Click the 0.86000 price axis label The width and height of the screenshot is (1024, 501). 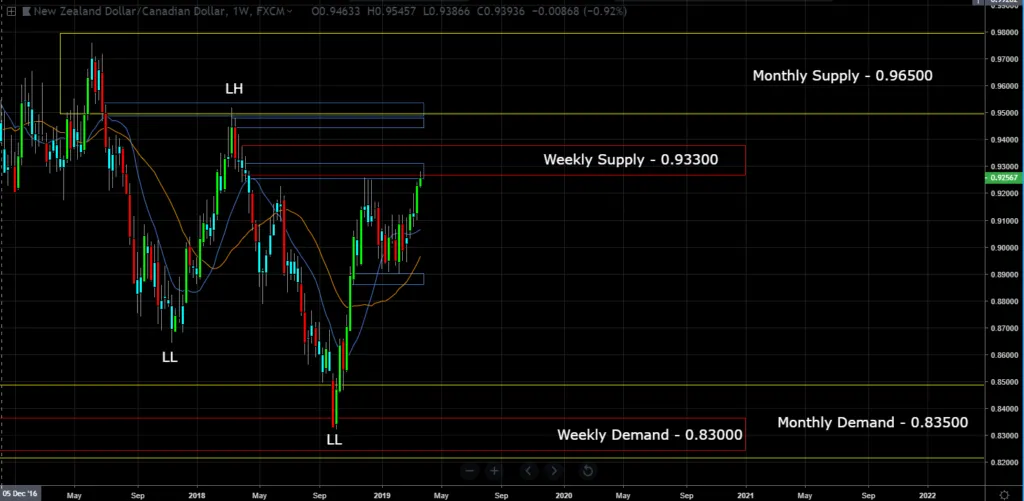point(1006,355)
